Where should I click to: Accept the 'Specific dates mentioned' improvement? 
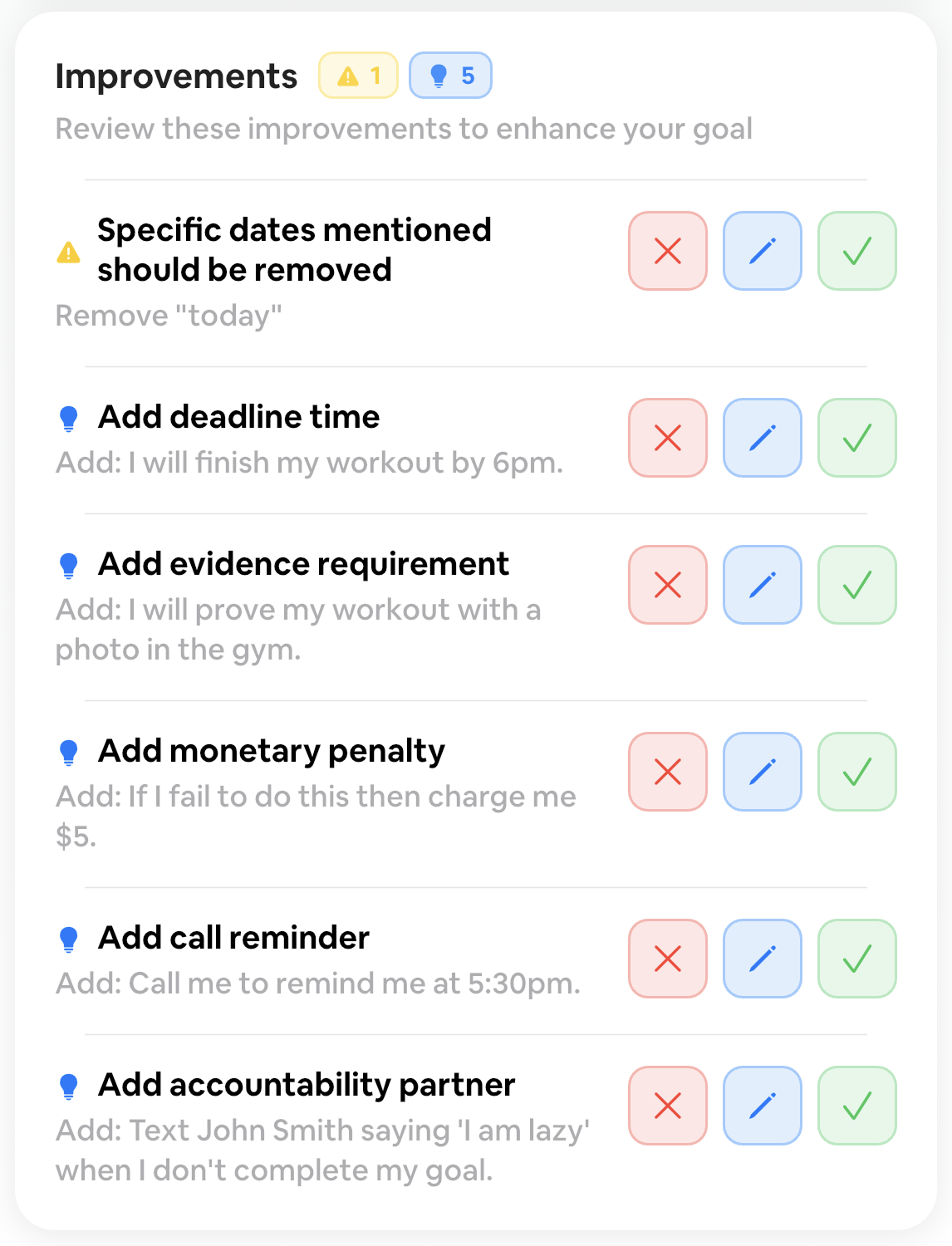click(x=857, y=251)
